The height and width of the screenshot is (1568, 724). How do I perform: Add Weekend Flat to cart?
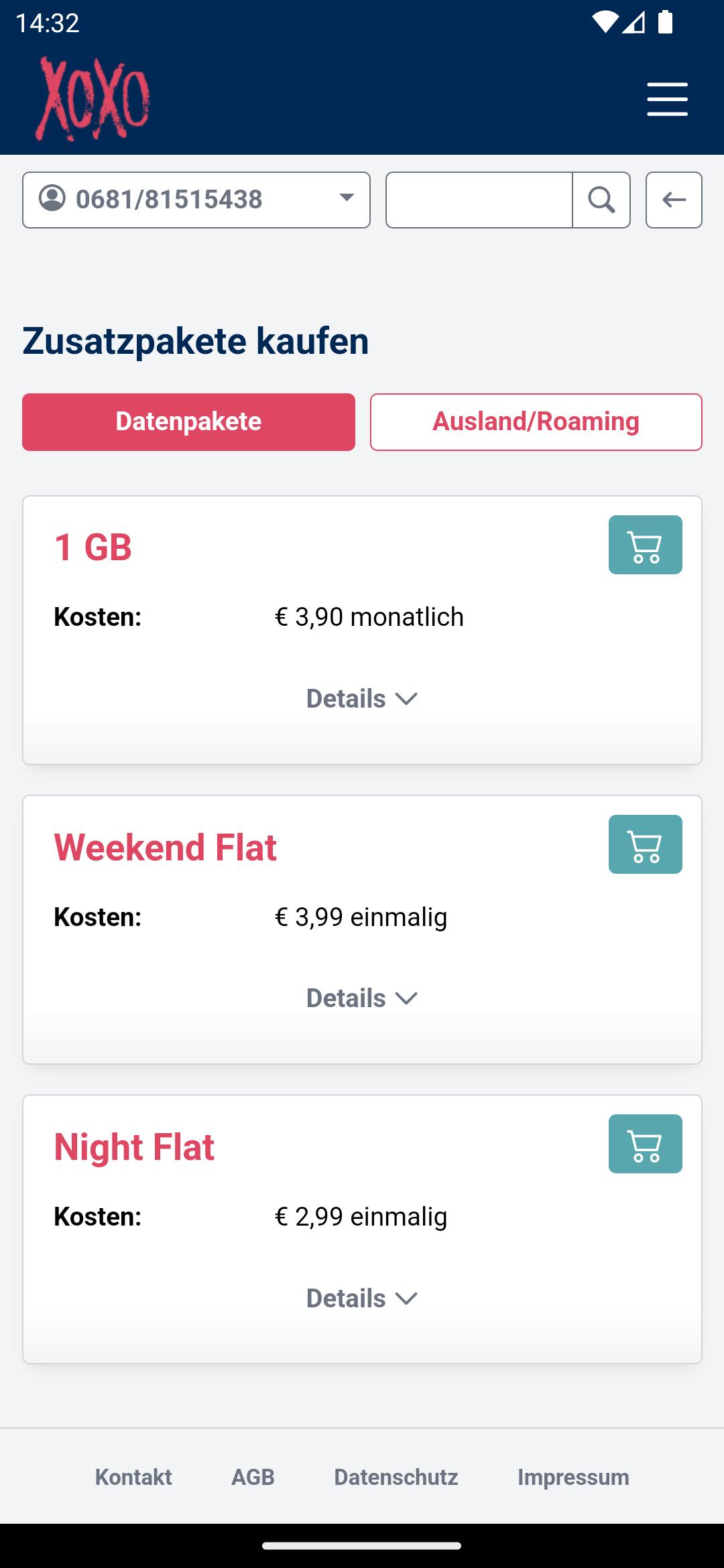(645, 844)
